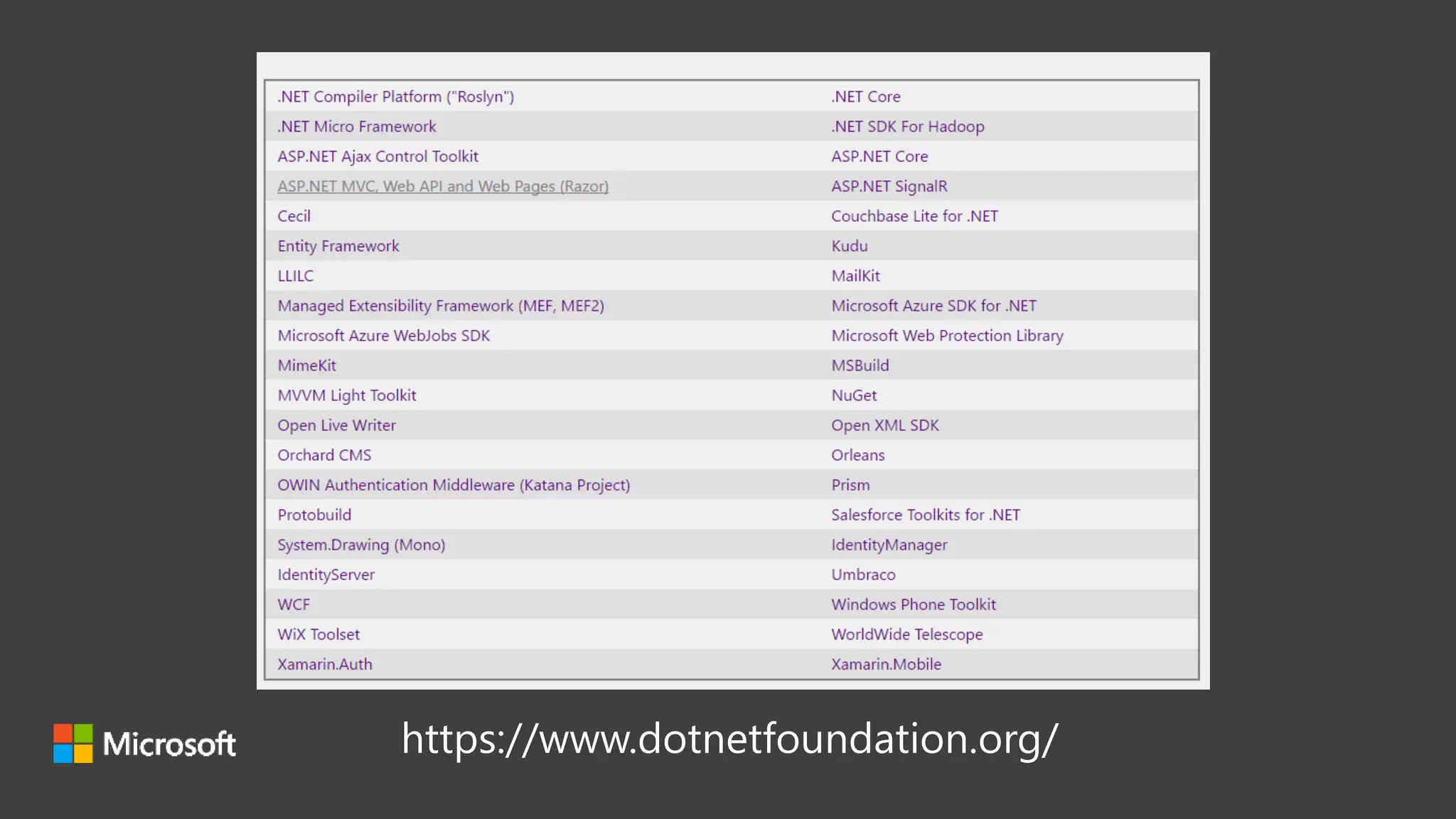1456x819 pixels.
Task: Select the Orleans link
Action: [x=858, y=455]
